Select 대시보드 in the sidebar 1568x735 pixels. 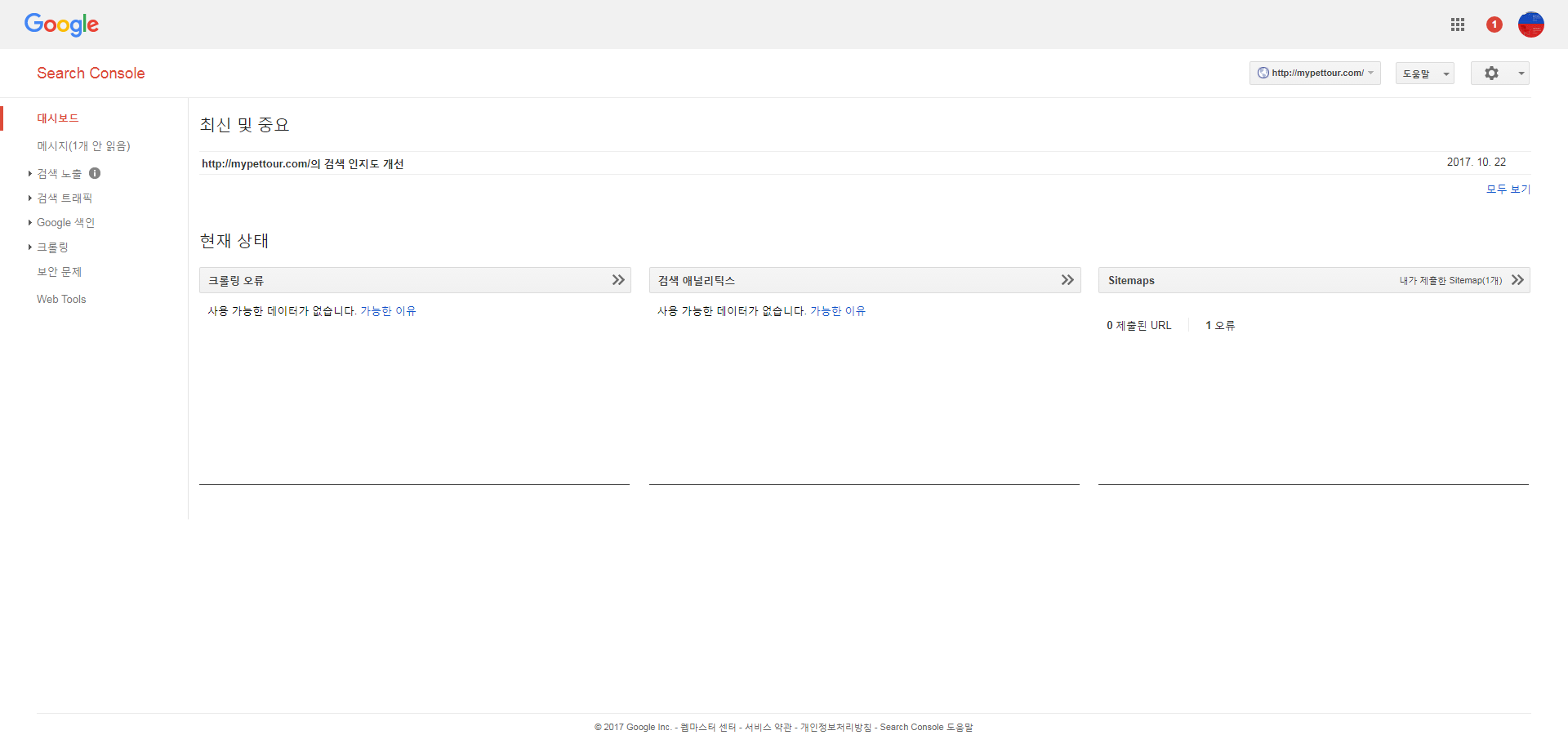point(58,118)
